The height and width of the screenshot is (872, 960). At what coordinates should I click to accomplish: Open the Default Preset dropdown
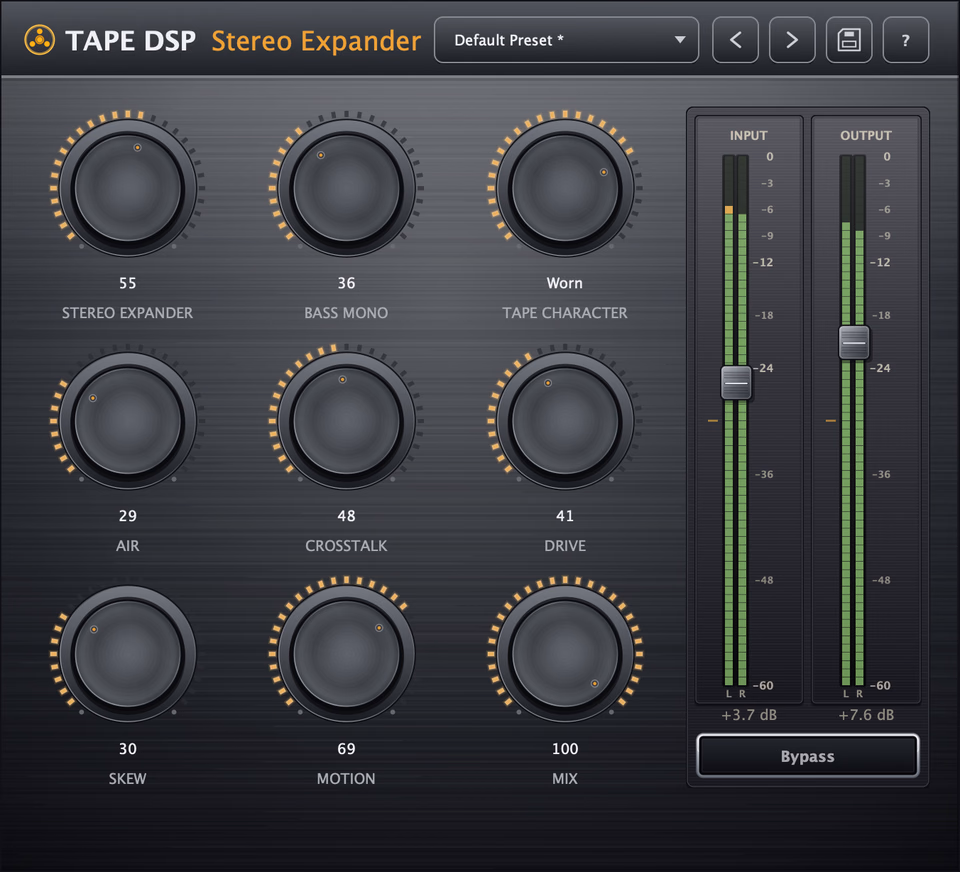566,40
